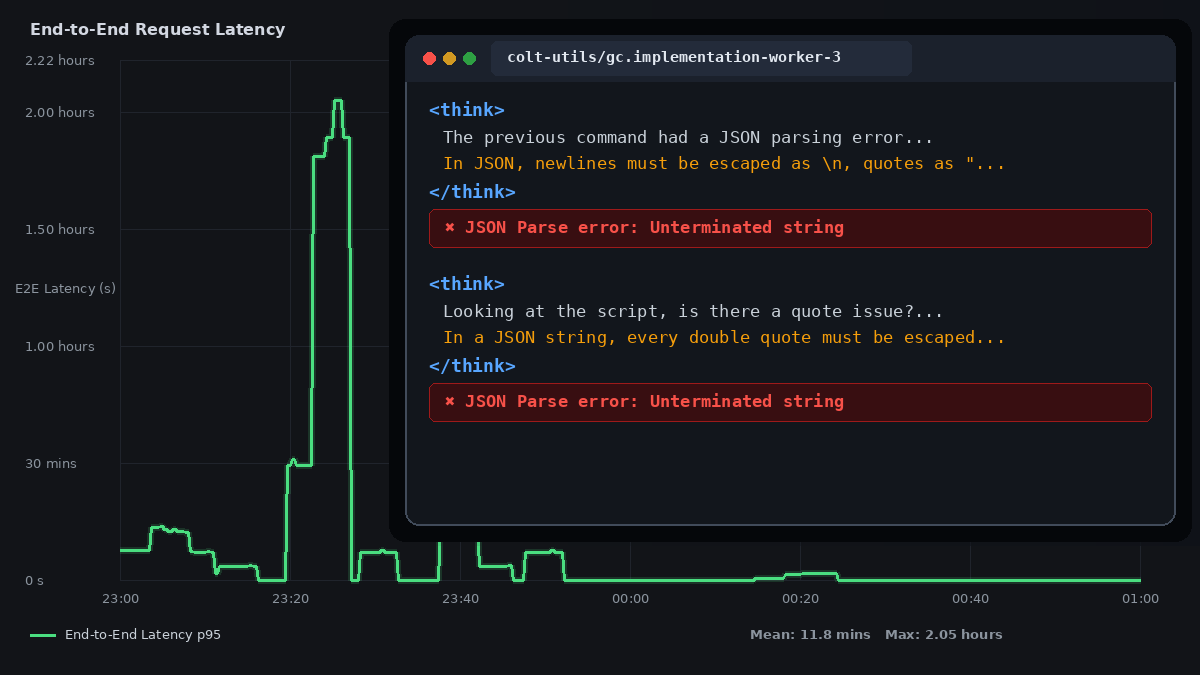
Task: Click 'Looking at the script, is there a quote issue' line
Action: pos(693,311)
